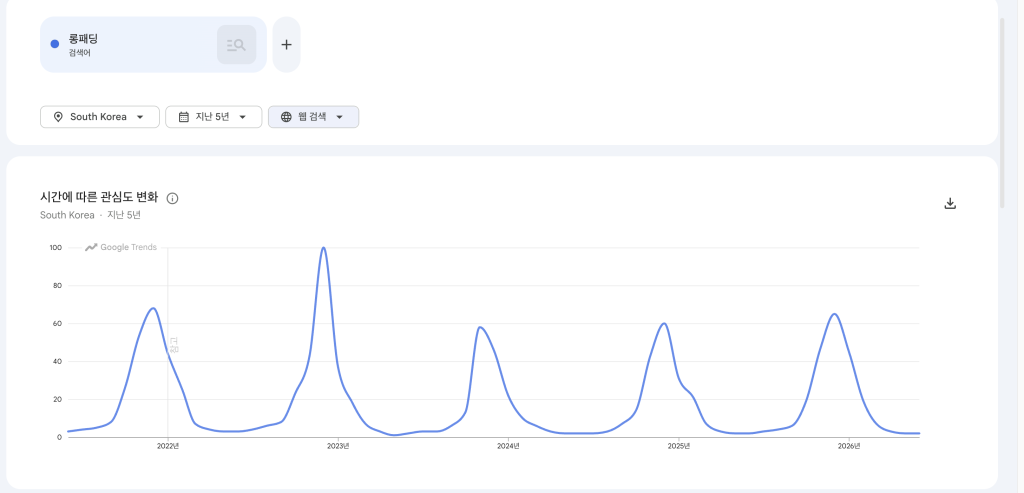Click the search-list icon on the 롱패딩 chip
Viewport: 1024px width, 493px height.
(x=236, y=45)
